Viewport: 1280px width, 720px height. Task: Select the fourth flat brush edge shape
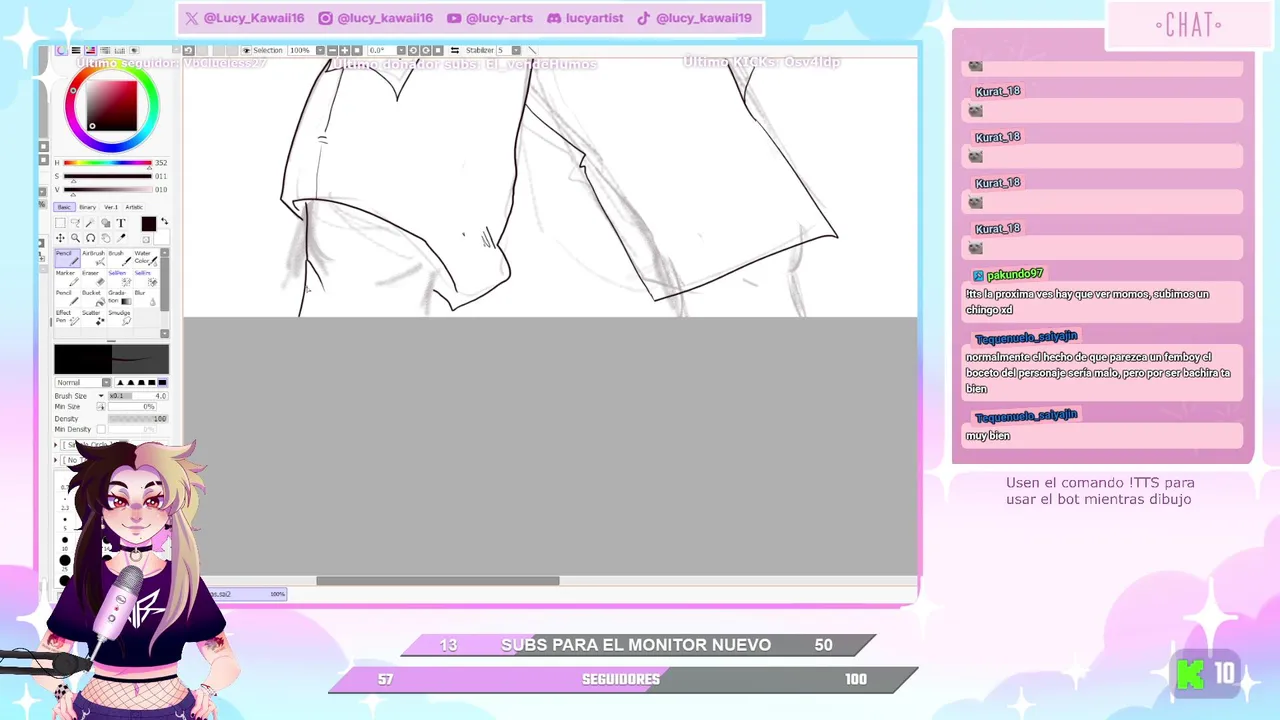point(152,383)
